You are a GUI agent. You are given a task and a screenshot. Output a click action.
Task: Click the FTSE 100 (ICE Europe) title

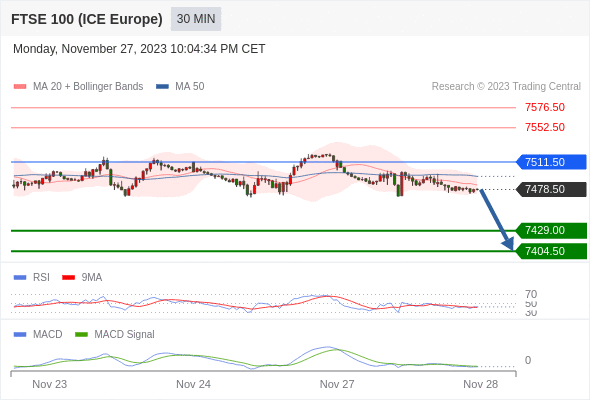click(87, 19)
